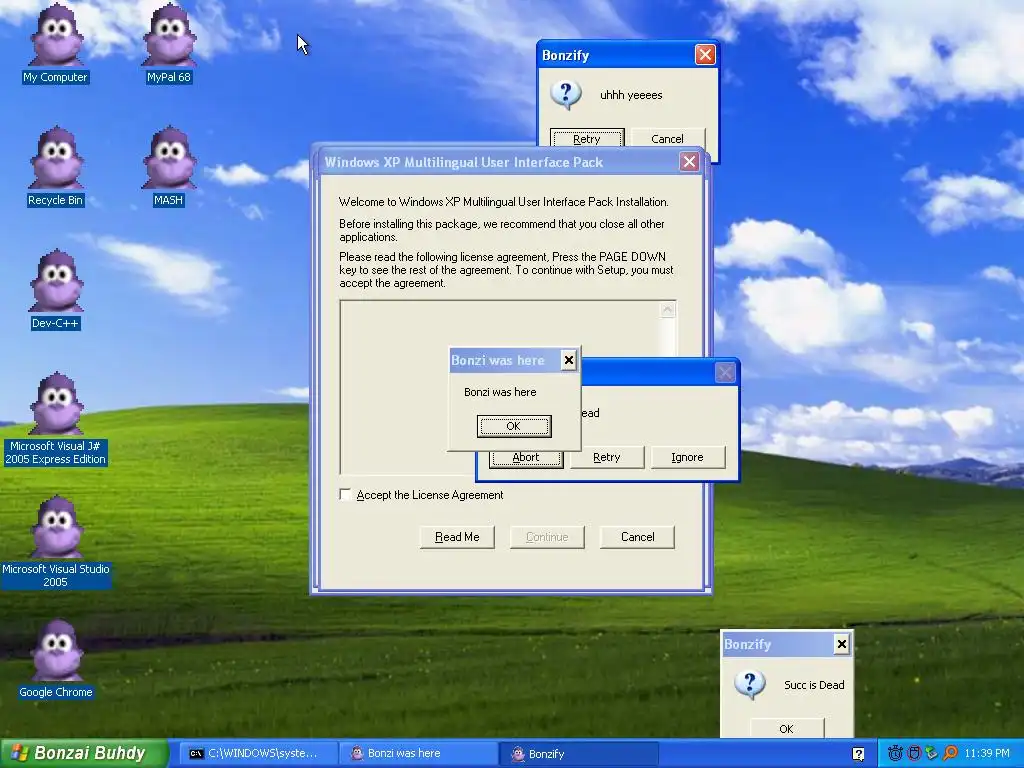Click Cancel in the MUI Pack installer
Screen dimensions: 1024x768
637,537
